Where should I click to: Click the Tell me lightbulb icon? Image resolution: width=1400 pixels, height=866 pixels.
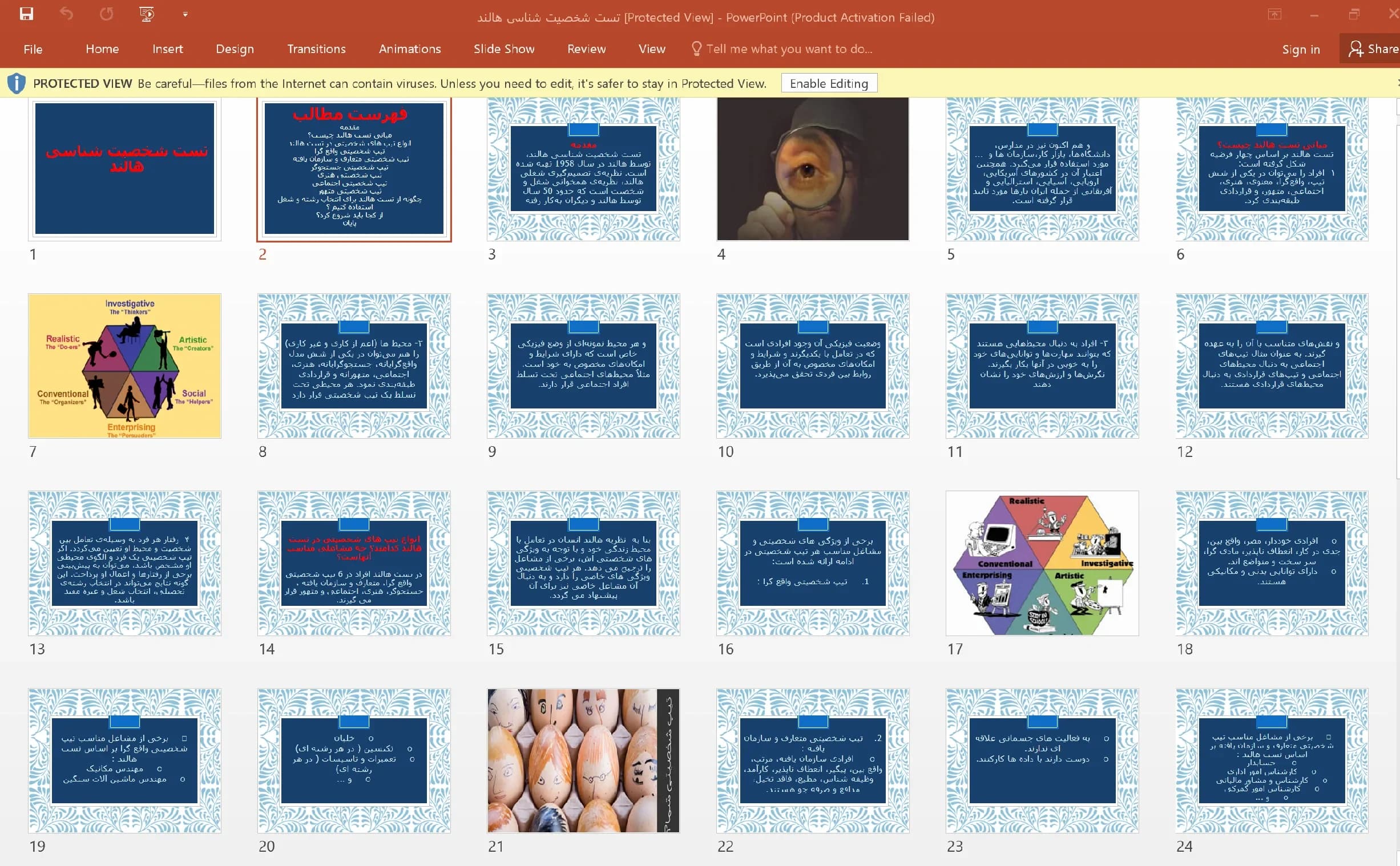[696, 48]
